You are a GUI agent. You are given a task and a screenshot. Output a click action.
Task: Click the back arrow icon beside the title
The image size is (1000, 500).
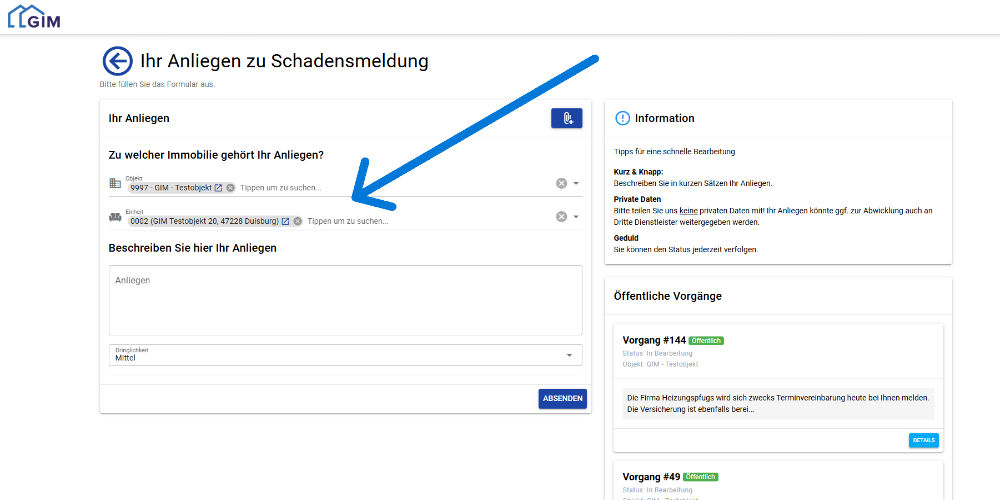(x=117, y=61)
